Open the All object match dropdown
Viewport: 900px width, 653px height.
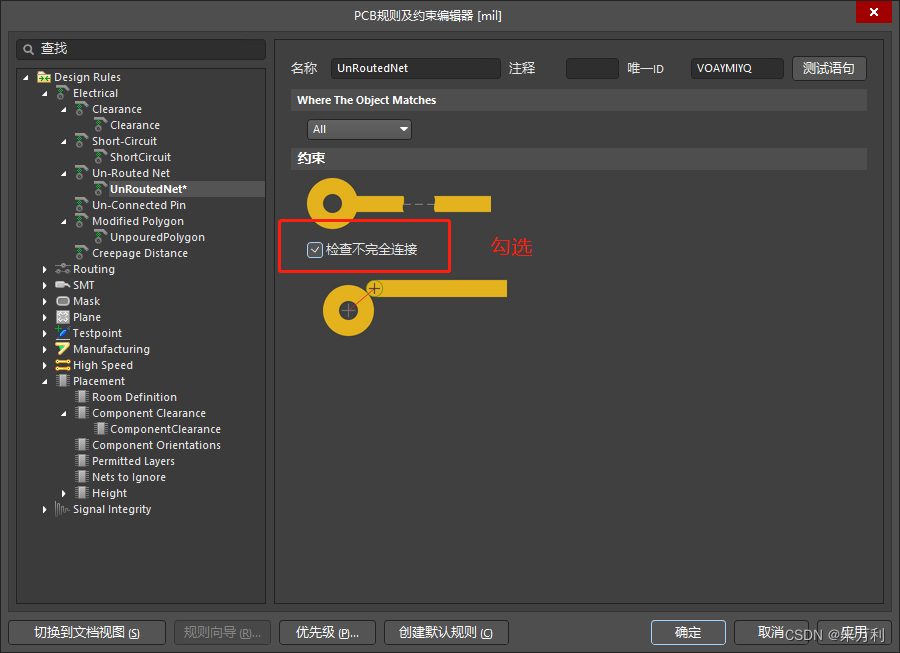(x=360, y=129)
